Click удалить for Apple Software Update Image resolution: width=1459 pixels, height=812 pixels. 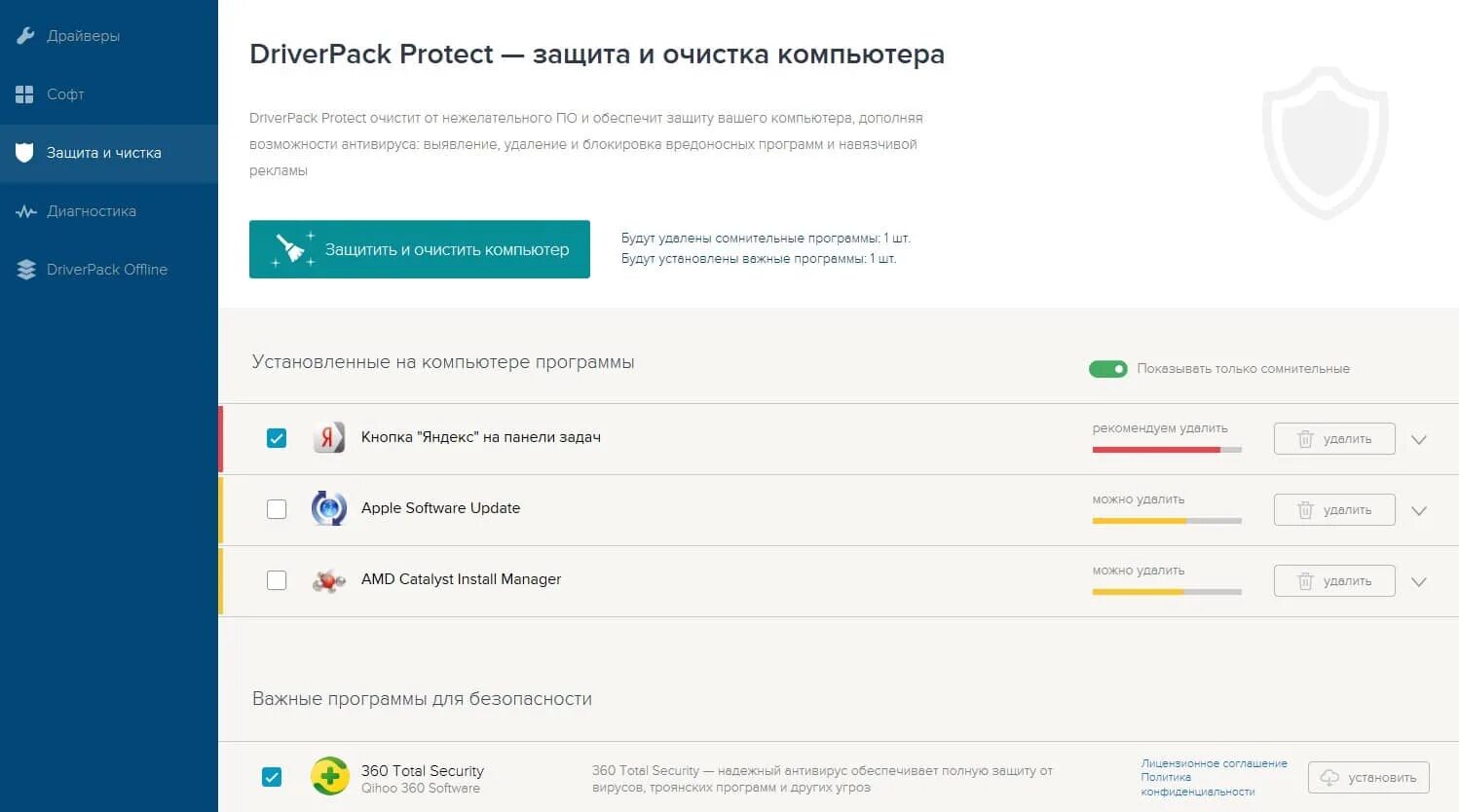[x=1334, y=510]
